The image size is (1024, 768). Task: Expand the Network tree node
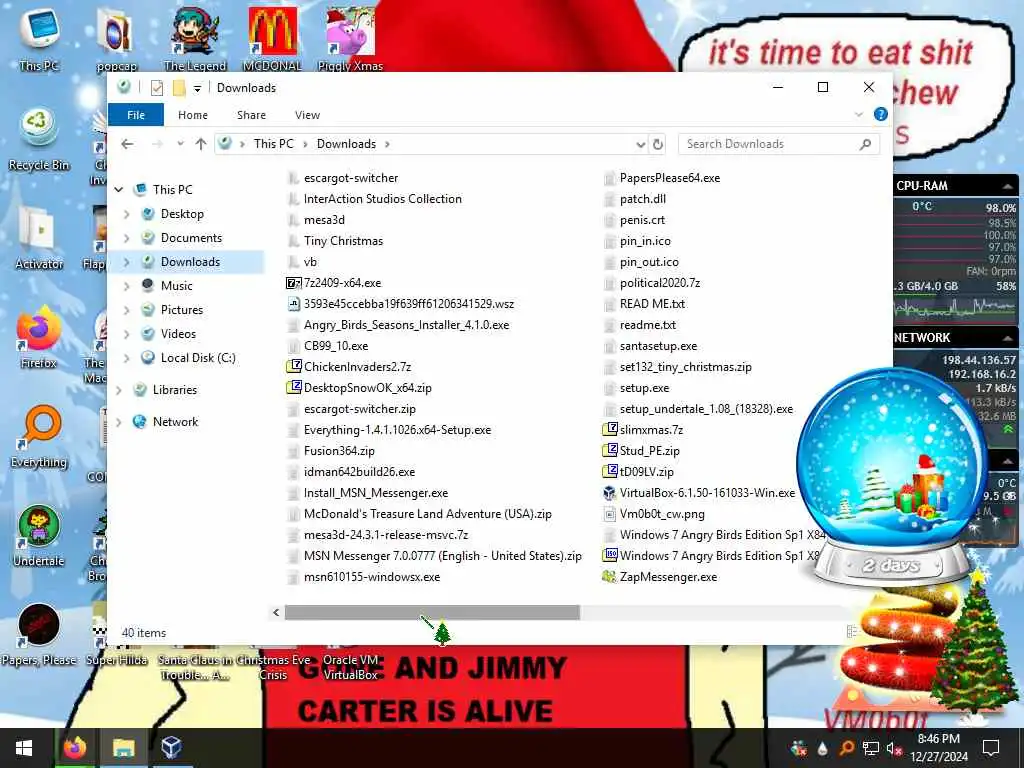pos(119,422)
